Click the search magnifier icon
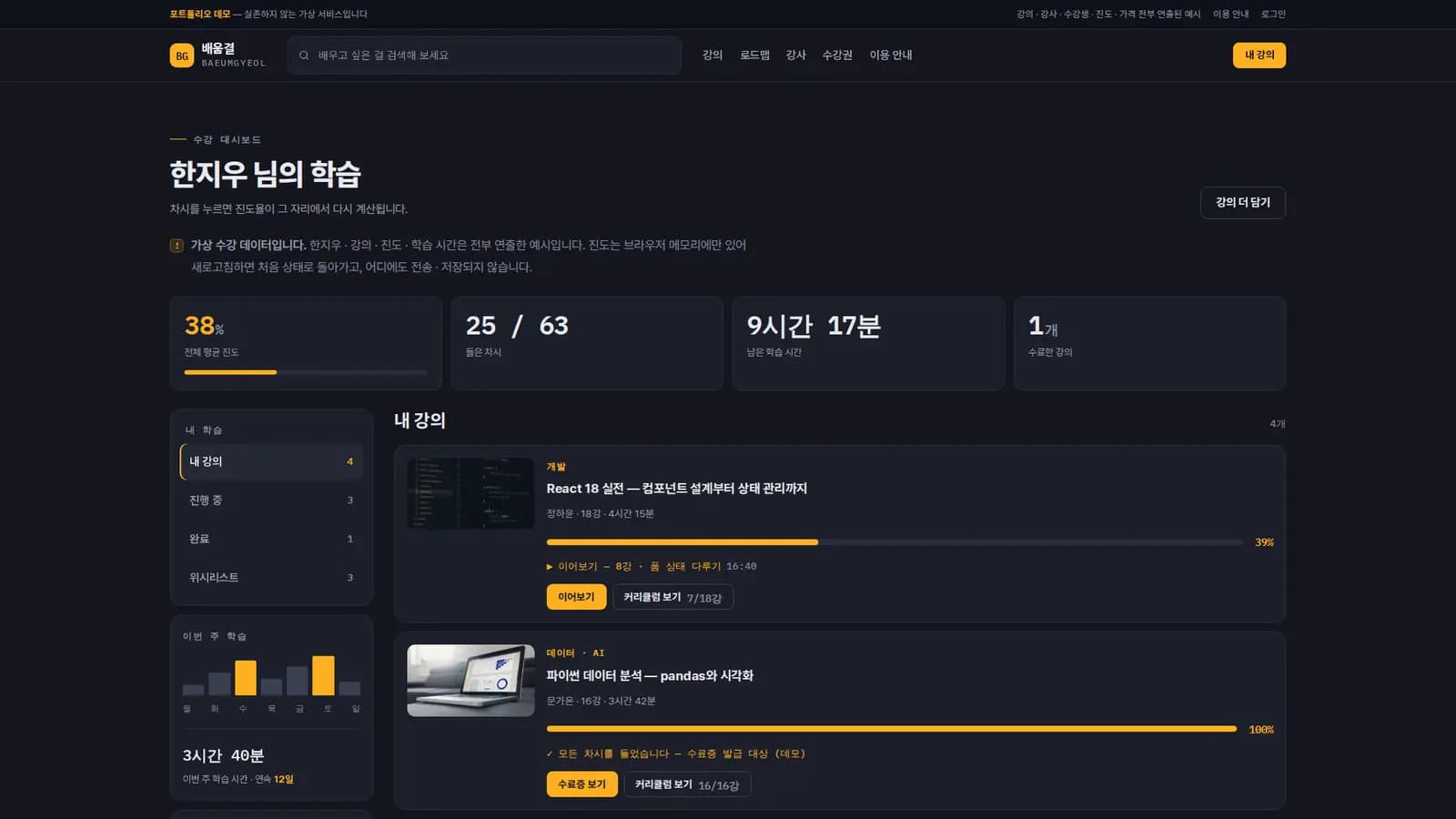Screen dimensions: 1456x819 tap(304, 56)
